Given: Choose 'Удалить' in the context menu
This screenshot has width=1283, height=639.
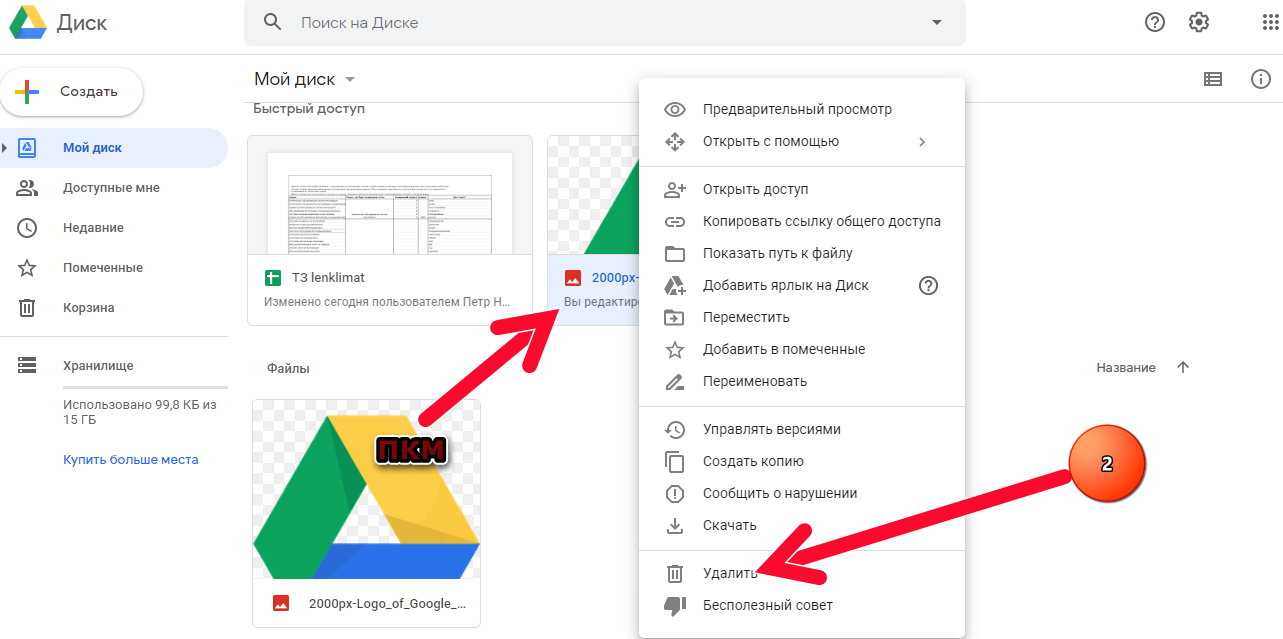Looking at the screenshot, I should tap(802, 573).
